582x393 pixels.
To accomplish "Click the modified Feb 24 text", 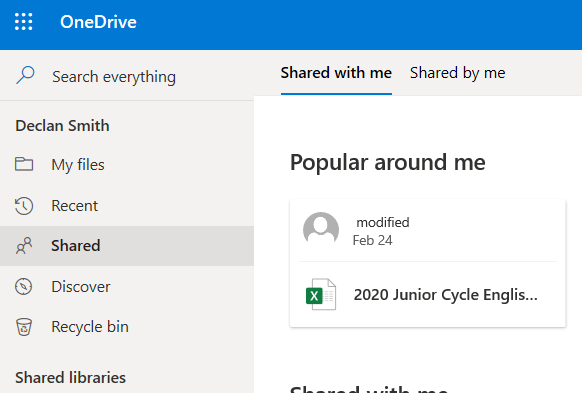I will tap(381, 231).
